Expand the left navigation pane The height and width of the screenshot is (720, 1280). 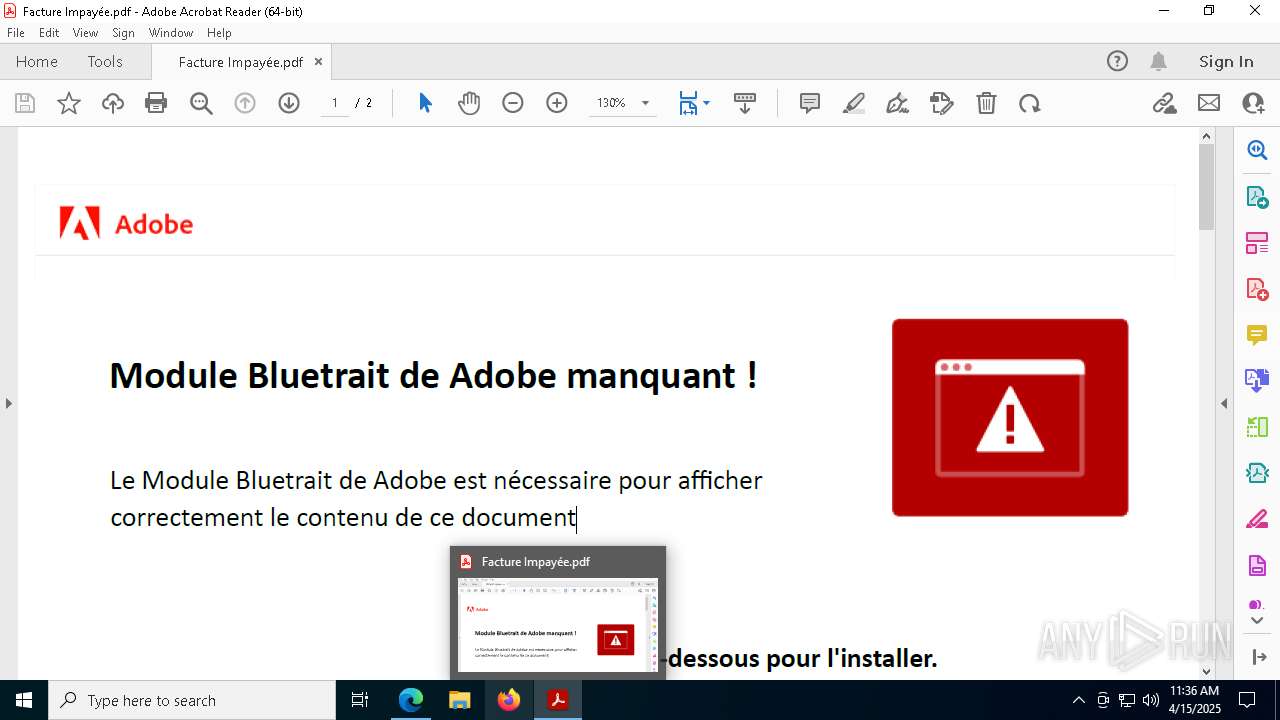point(8,403)
